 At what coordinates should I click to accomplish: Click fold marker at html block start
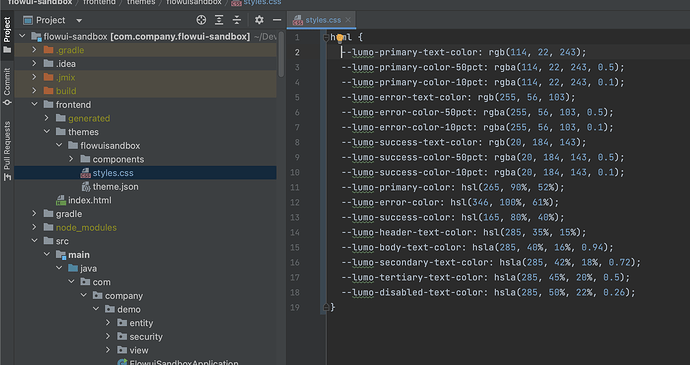click(326, 37)
